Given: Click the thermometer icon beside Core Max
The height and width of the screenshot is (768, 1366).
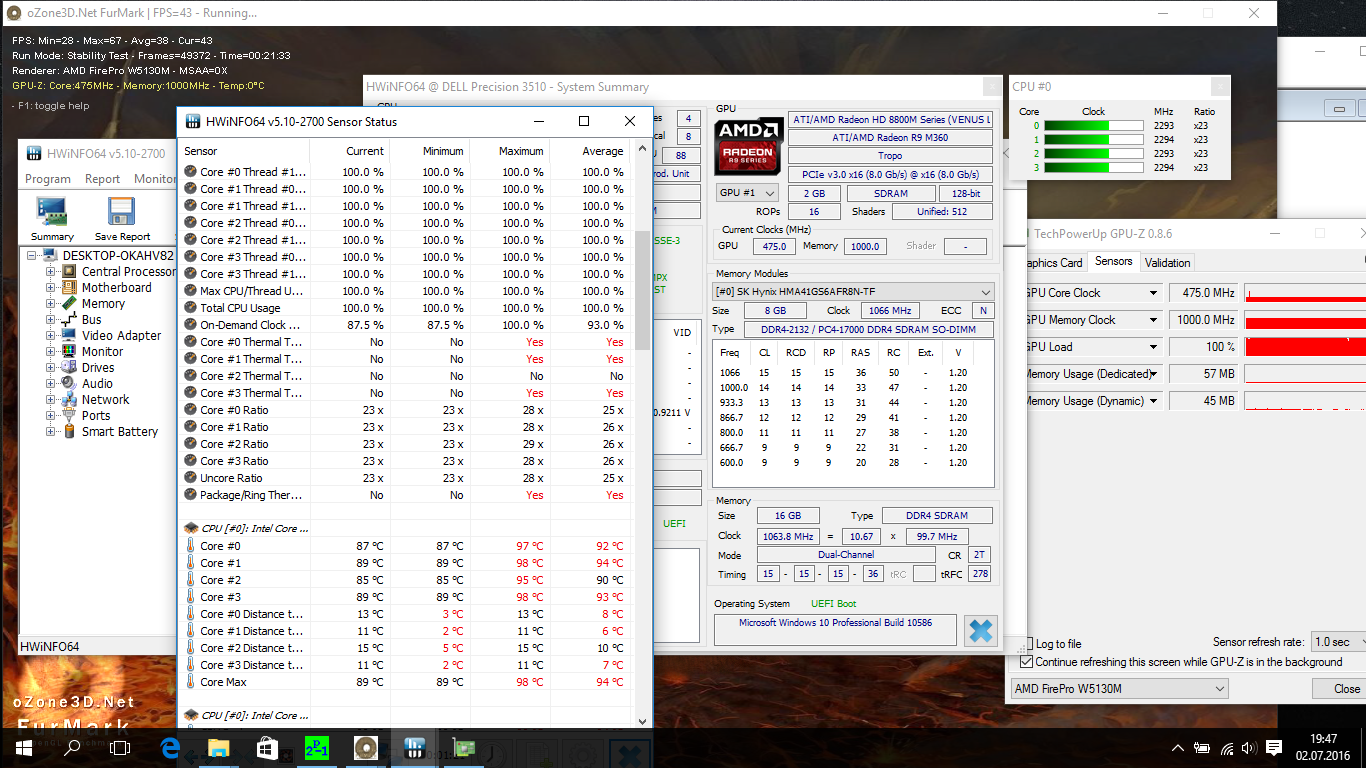Looking at the screenshot, I should click(x=190, y=682).
